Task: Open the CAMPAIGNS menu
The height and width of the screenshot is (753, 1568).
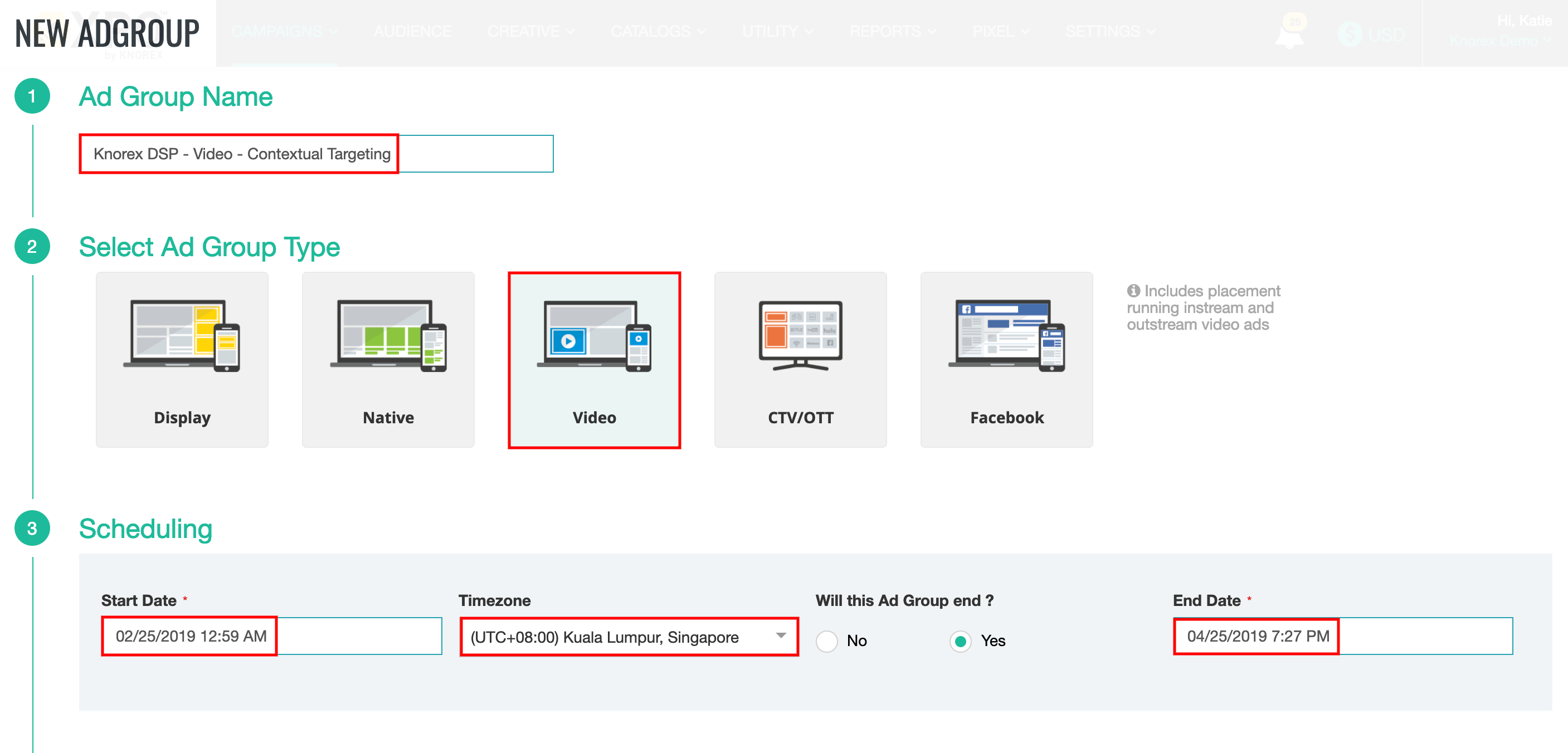Action: 284,31
